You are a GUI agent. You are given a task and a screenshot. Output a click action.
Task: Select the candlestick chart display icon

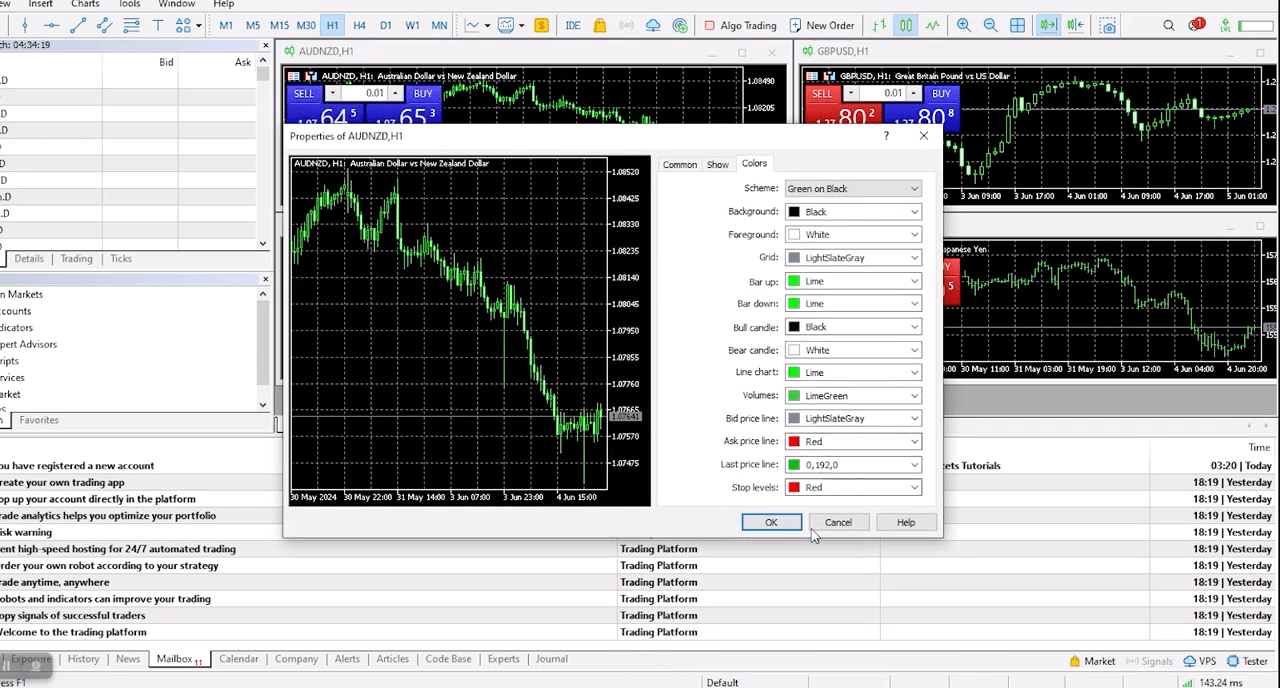905,25
